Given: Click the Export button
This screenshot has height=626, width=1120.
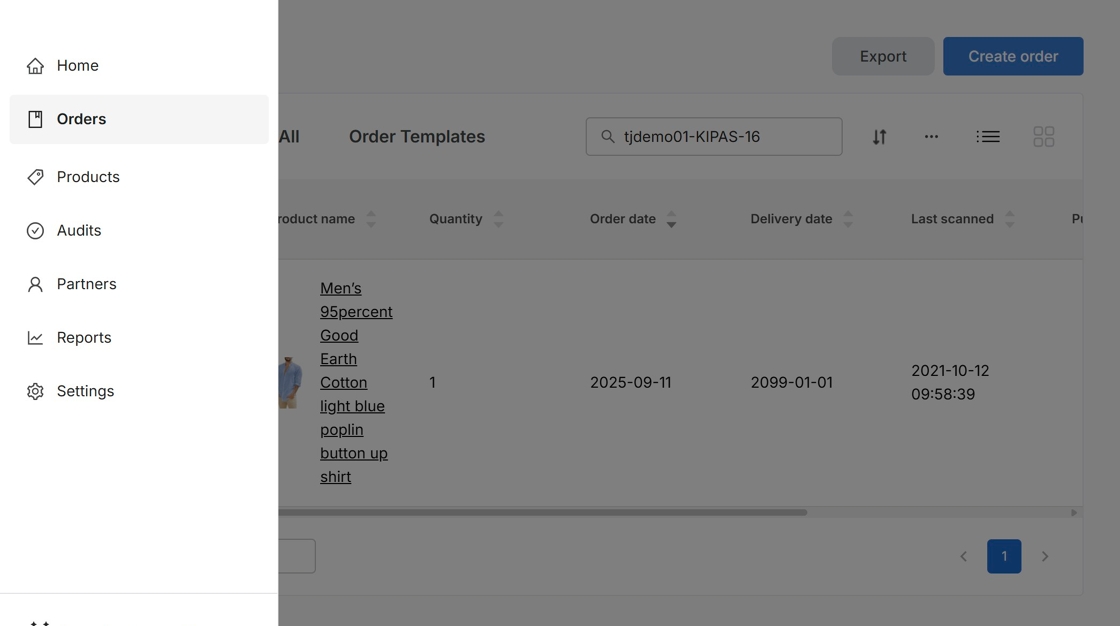Looking at the screenshot, I should pos(883,57).
